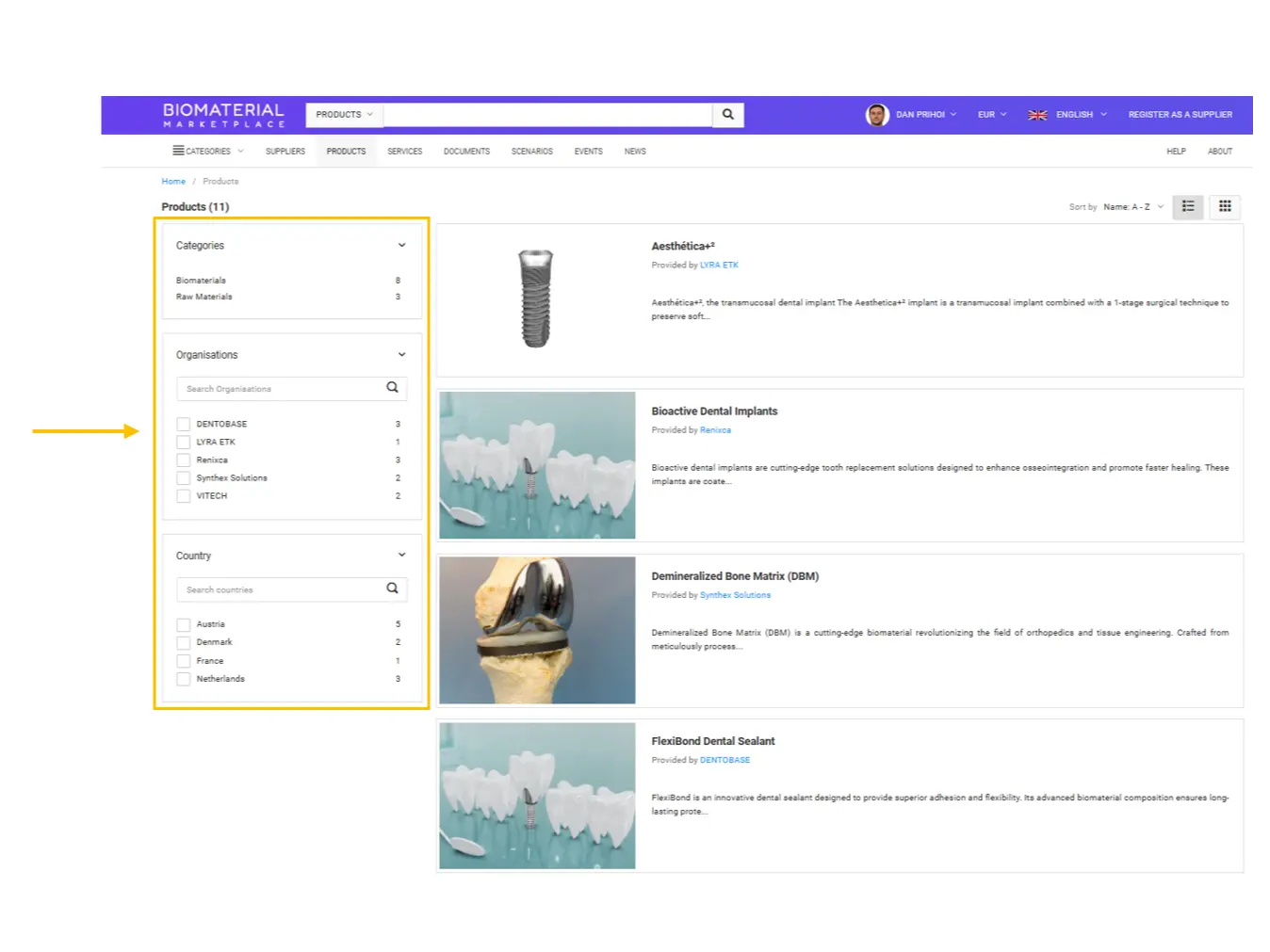The image size is (1270, 952).
Task: Click FlexiBond Dental Sealant product thumbnail
Action: coord(537,796)
